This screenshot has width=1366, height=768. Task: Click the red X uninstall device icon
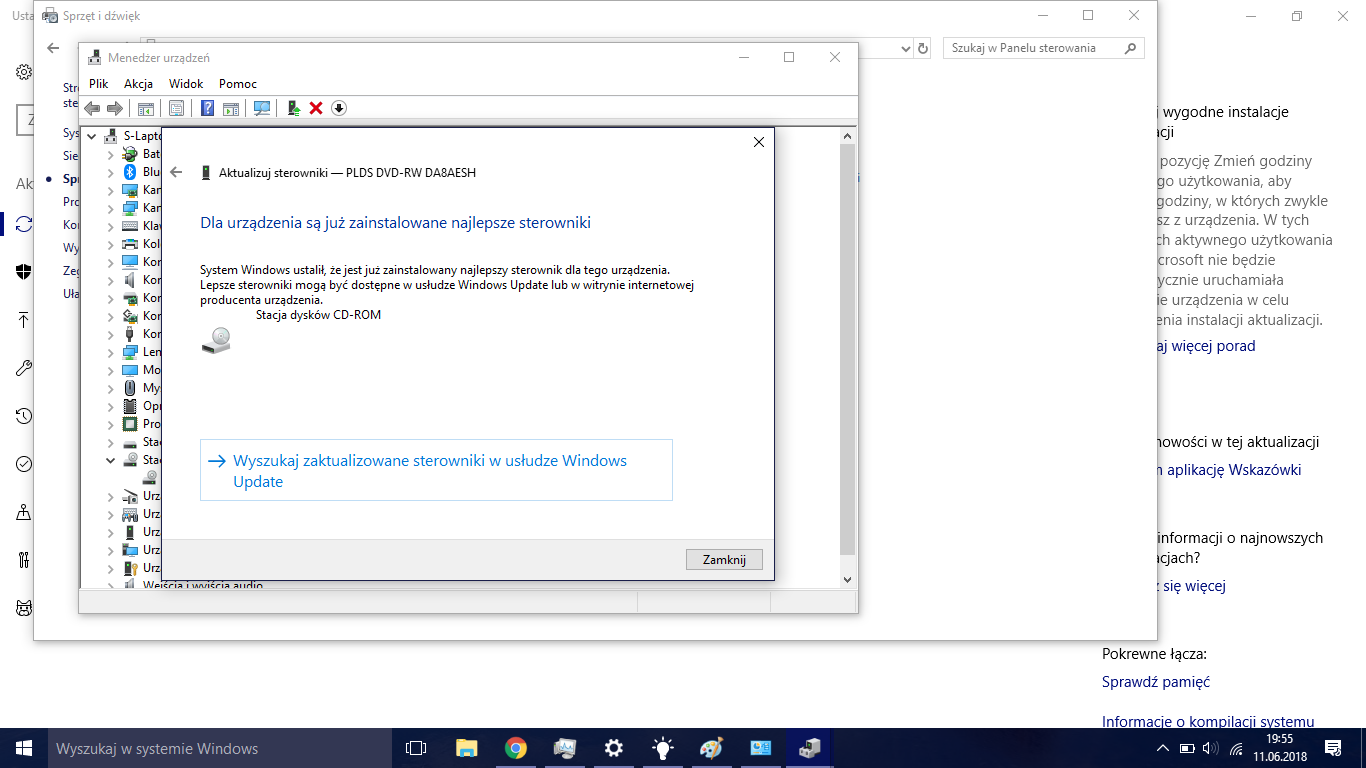pos(316,108)
